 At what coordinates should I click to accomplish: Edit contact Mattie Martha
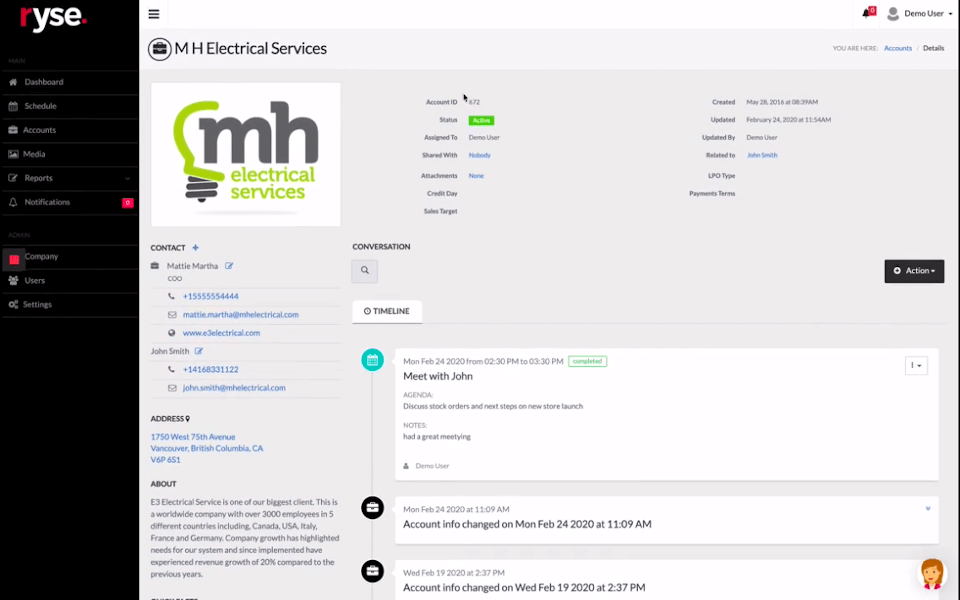click(229, 266)
